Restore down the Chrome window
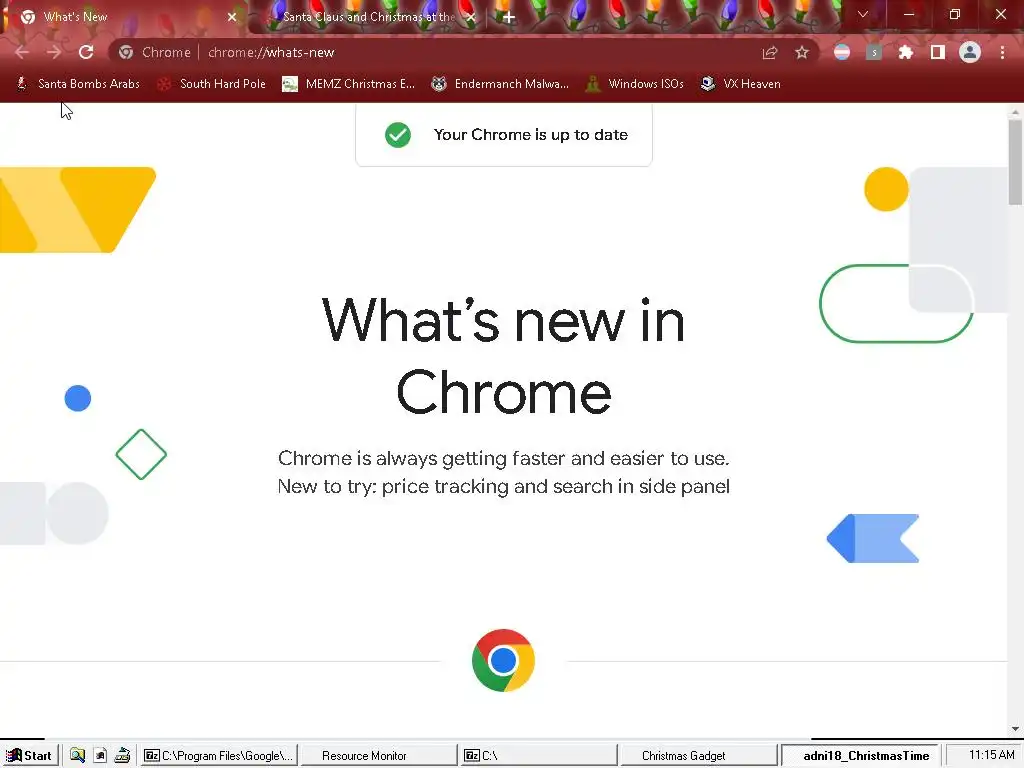Screen dimensions: 1024x768 (955, 14)
